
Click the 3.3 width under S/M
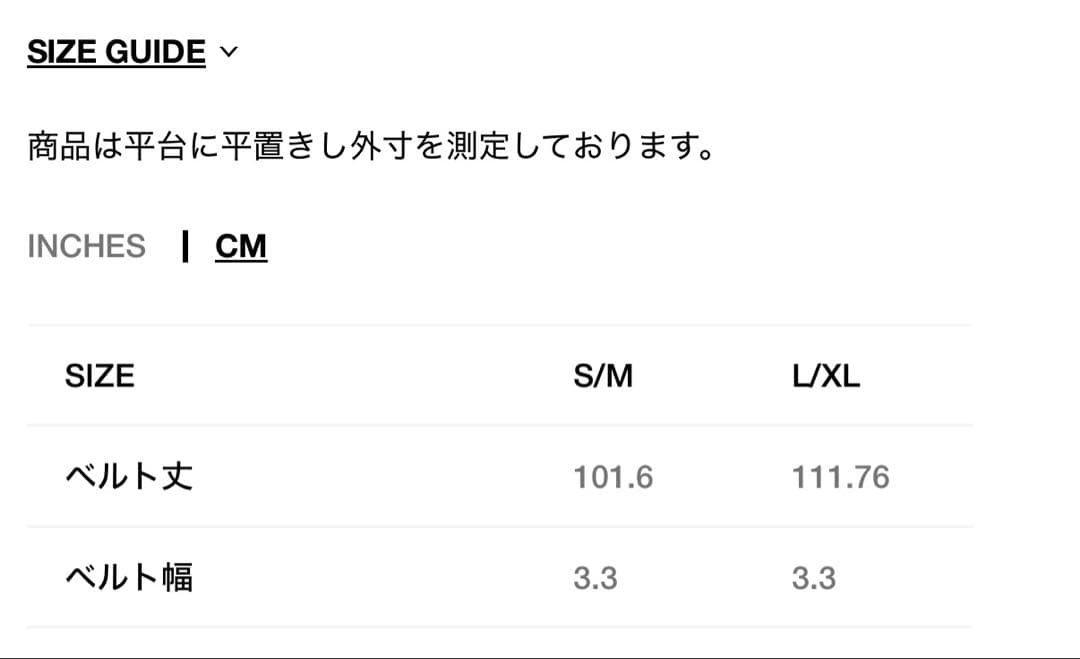[x=595, y=578]
